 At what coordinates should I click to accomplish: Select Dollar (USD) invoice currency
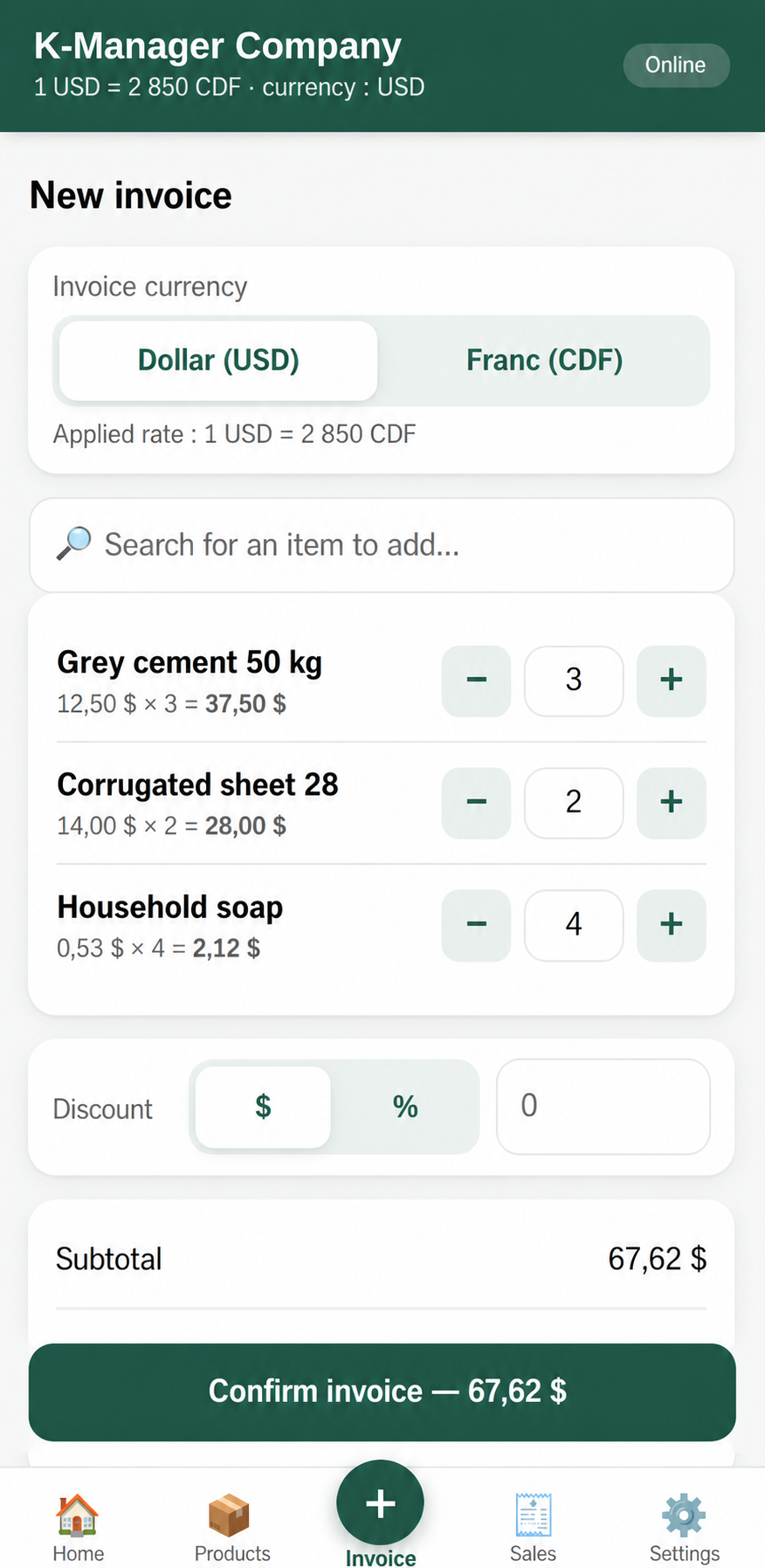tap(218, 361)
